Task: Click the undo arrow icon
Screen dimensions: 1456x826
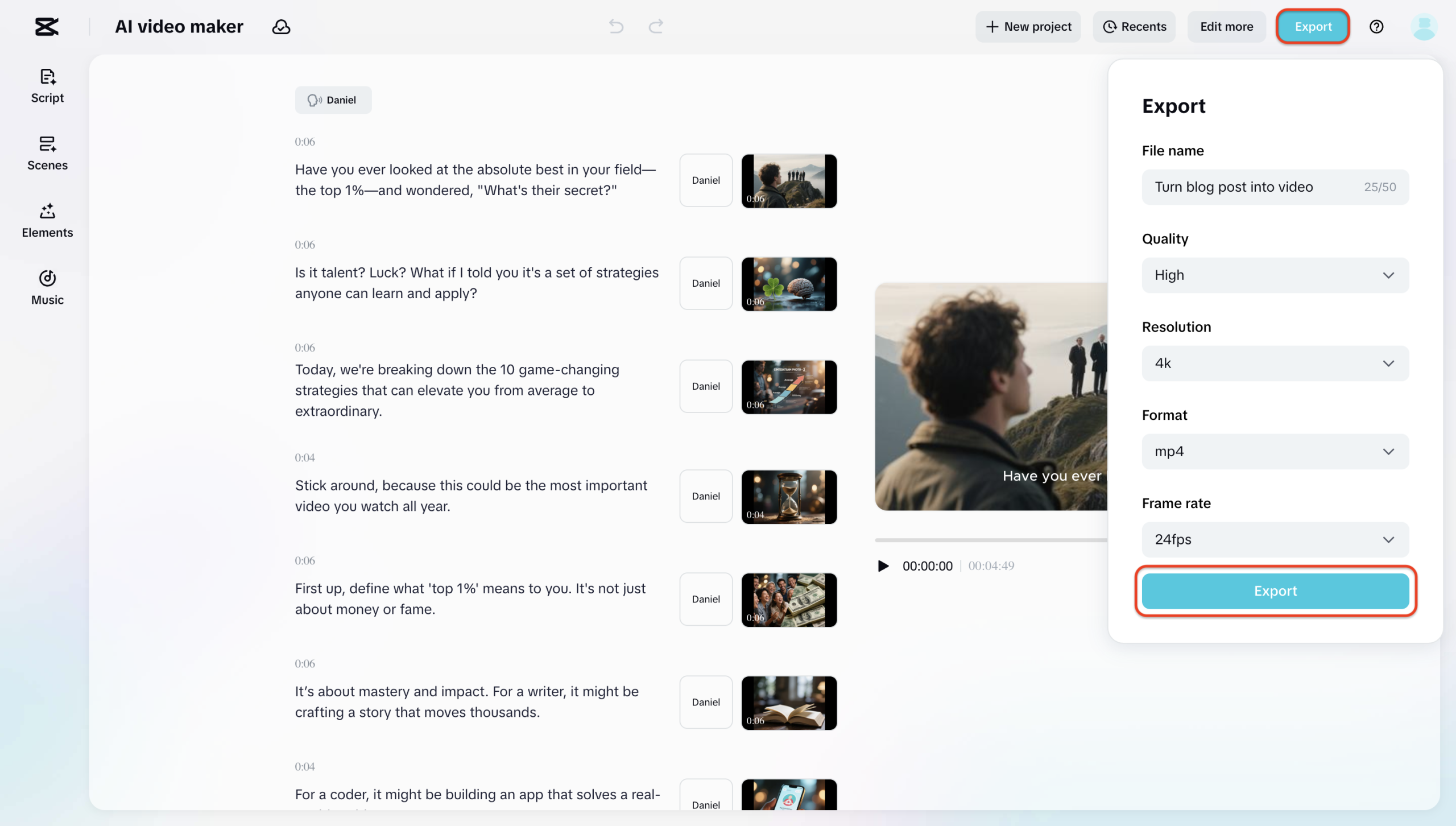Action: 616,26
